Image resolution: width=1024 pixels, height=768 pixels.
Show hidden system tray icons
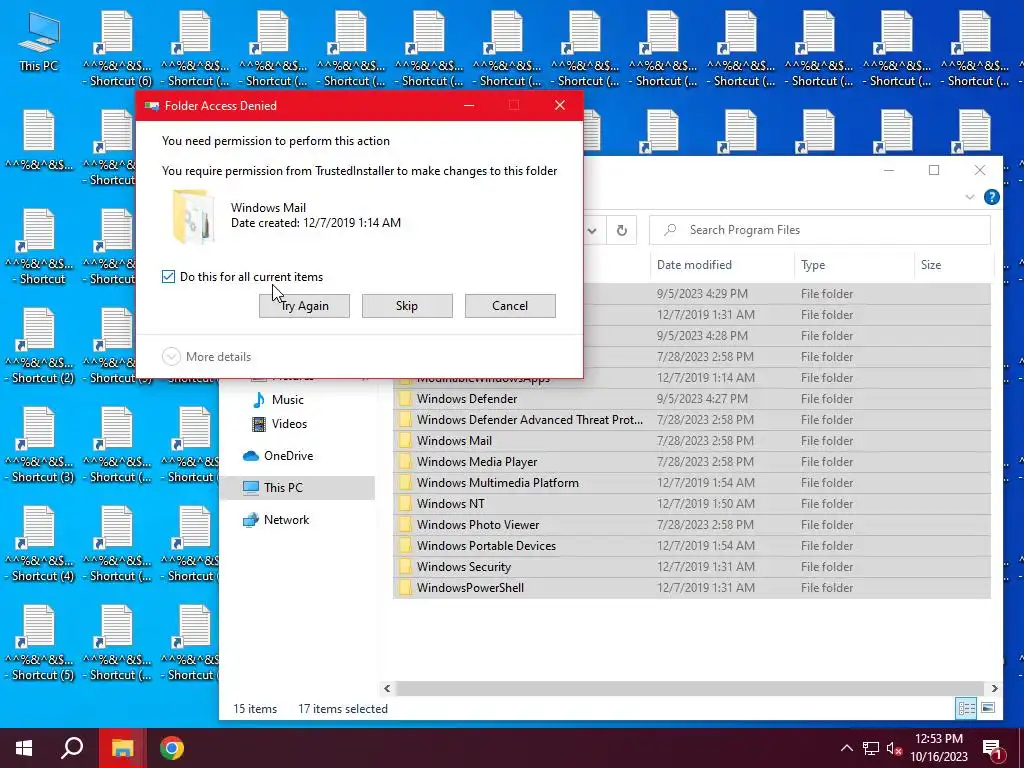coord(846,748)
